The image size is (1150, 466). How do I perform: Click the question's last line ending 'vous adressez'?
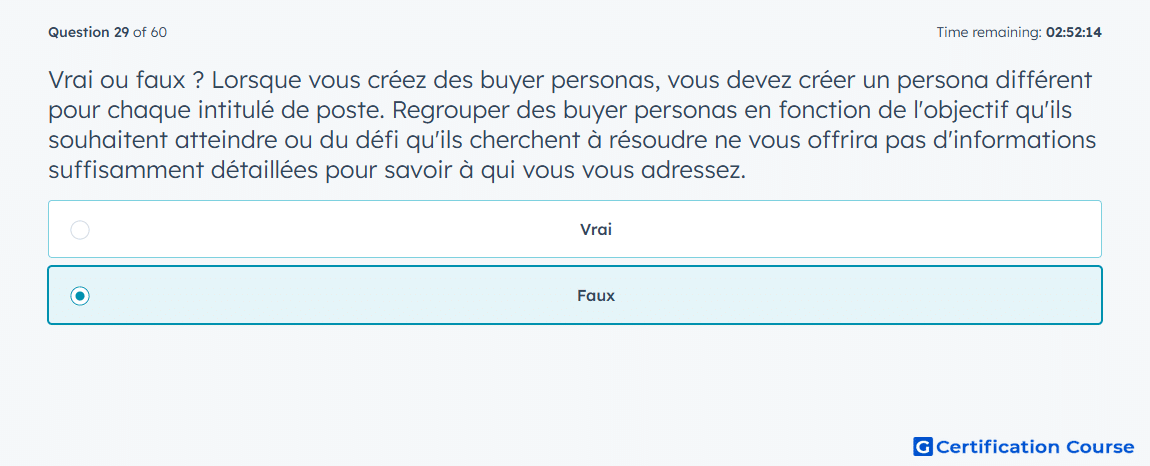pos(397,171)
